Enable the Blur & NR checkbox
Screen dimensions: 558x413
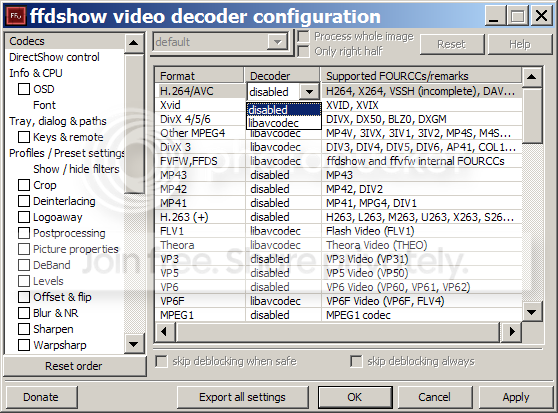pos(24,313)
